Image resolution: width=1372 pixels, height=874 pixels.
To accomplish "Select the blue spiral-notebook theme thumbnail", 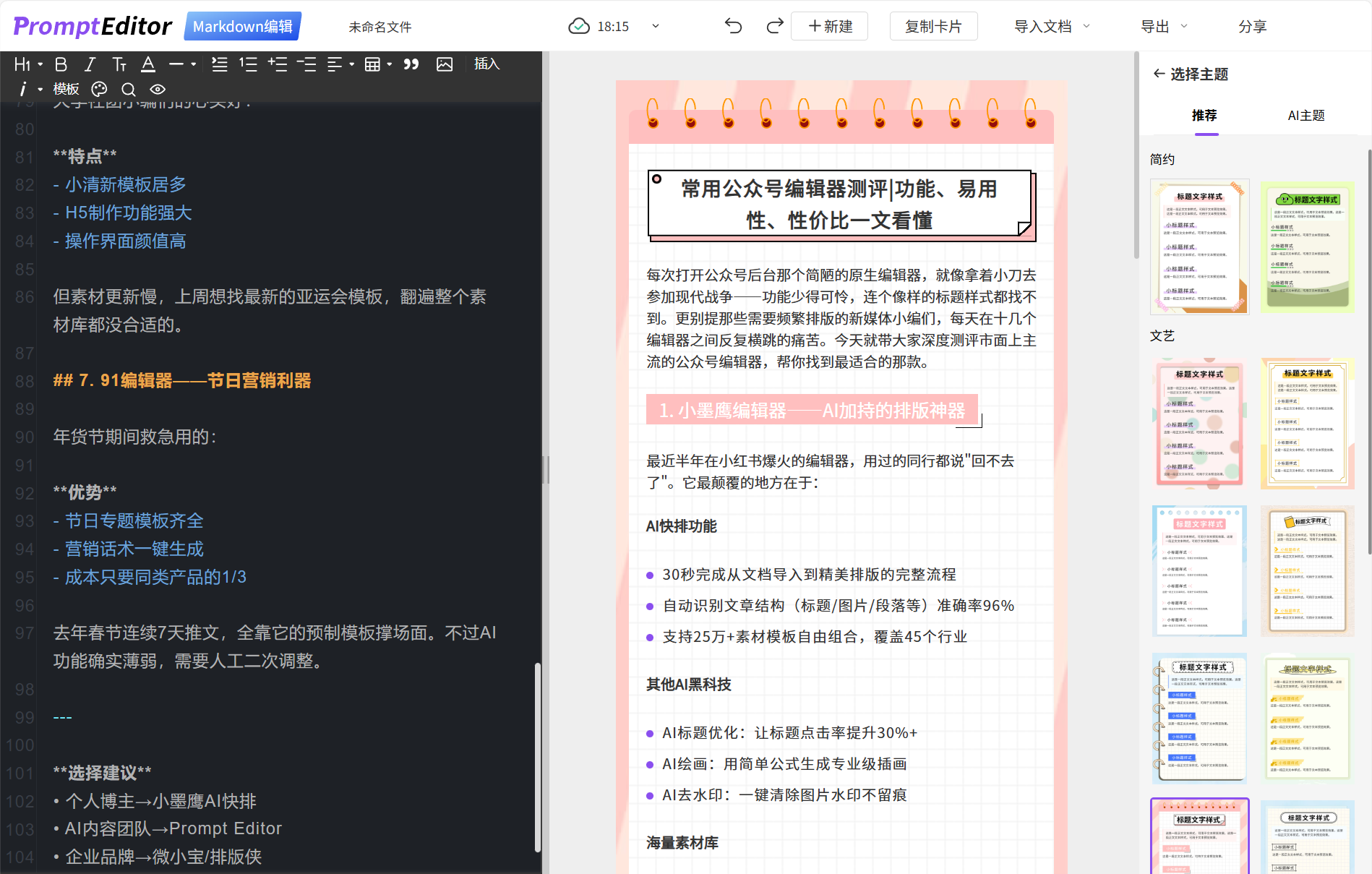I will point(1200,719).
